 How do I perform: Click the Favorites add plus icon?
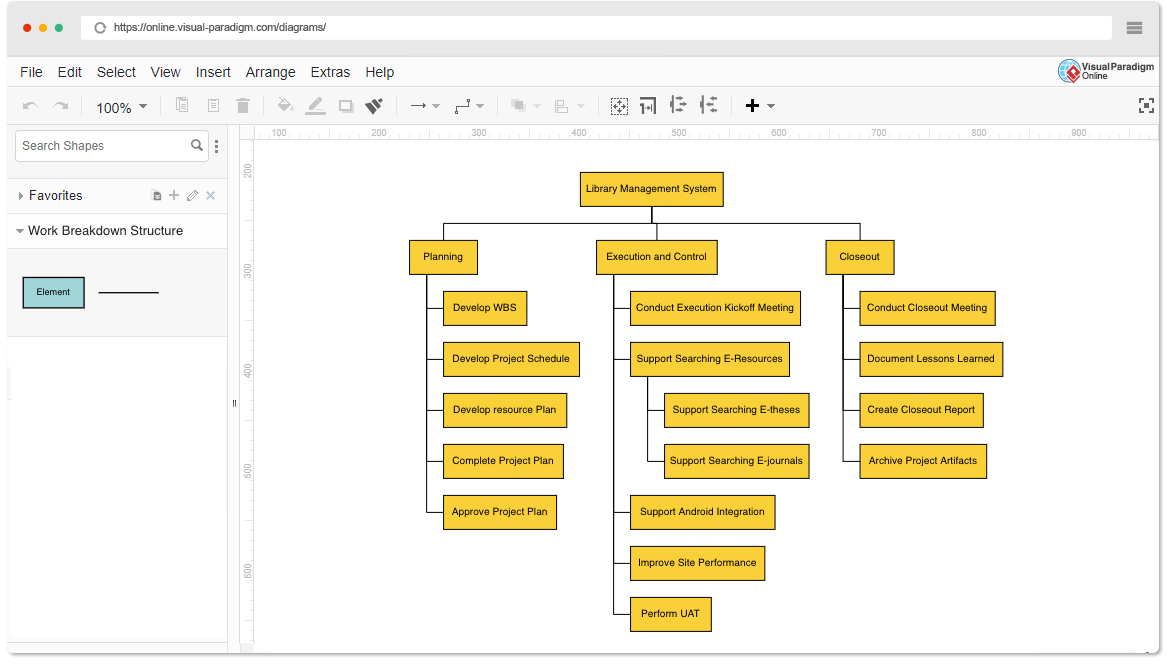point(174,196)
